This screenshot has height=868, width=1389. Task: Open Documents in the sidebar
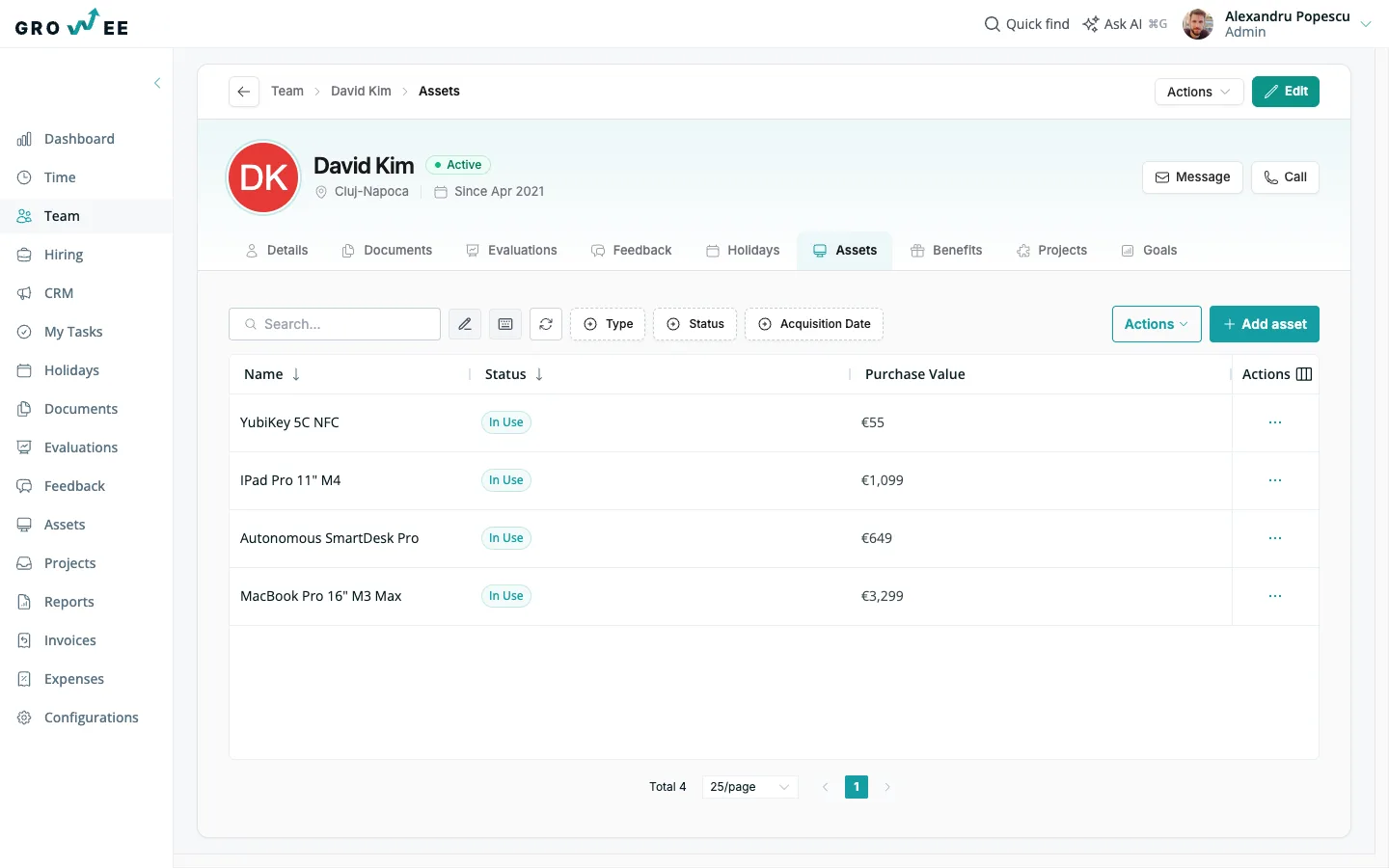pyautogui.click(x=86, y=409)
